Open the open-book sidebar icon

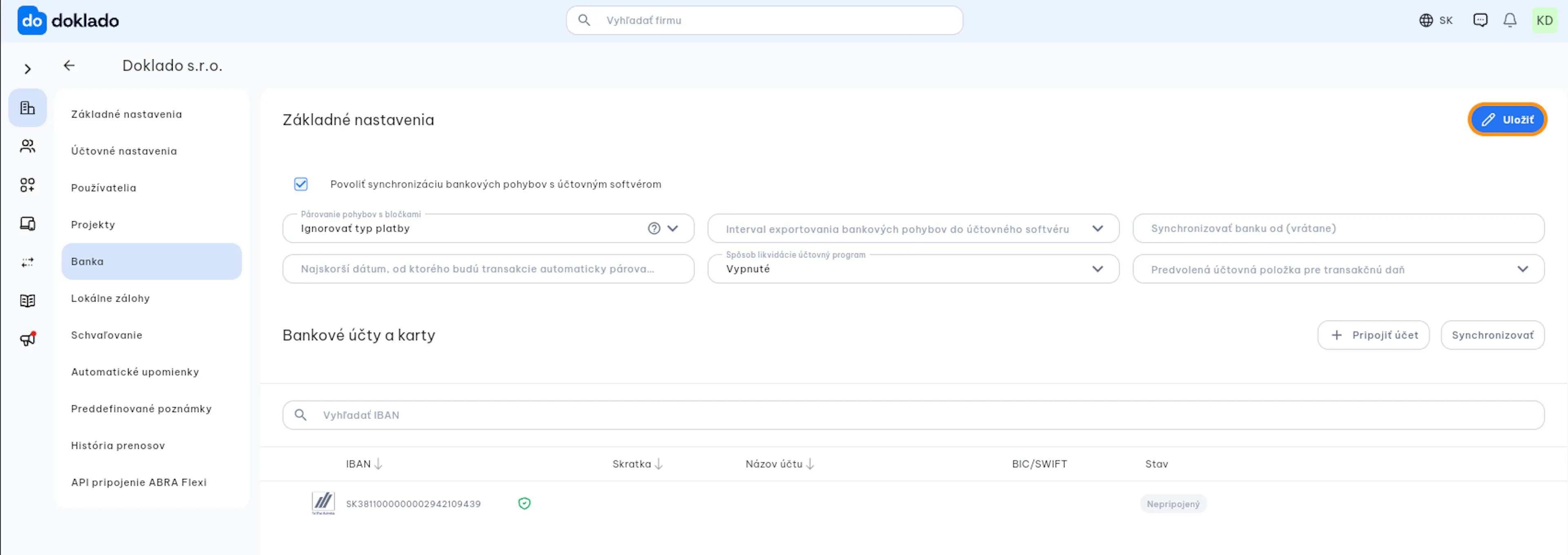point(27,301)
